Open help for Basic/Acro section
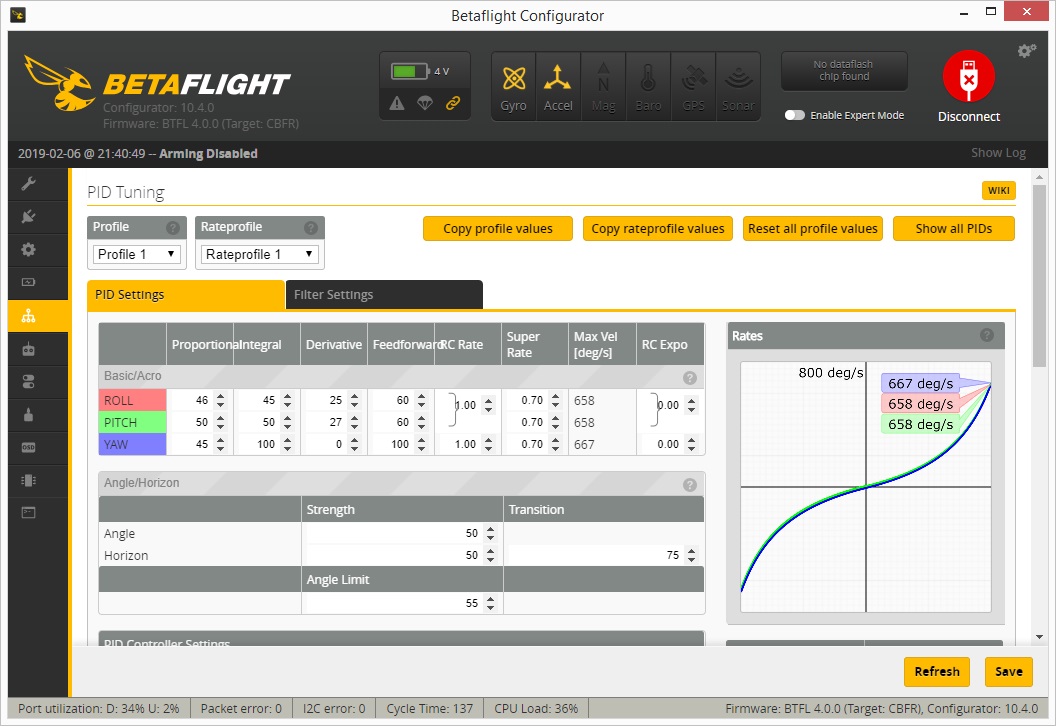The image size is (1056, 726). [x=690, y=377]
